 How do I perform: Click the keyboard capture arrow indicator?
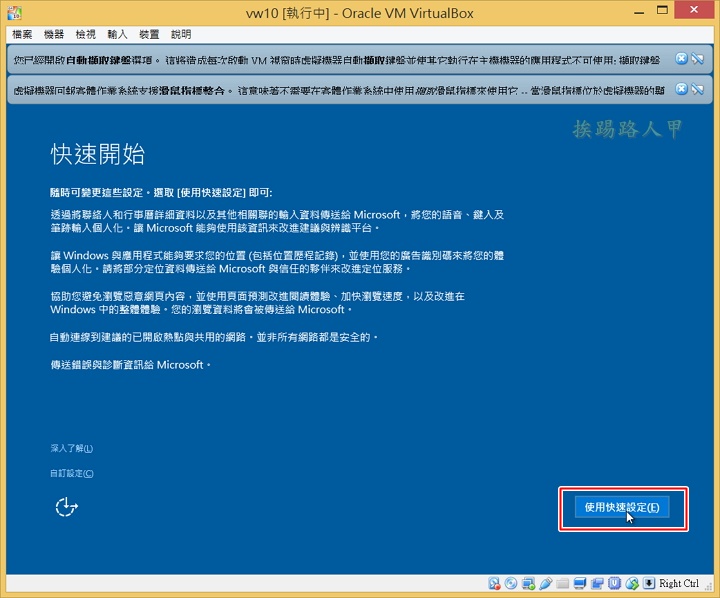648,583
